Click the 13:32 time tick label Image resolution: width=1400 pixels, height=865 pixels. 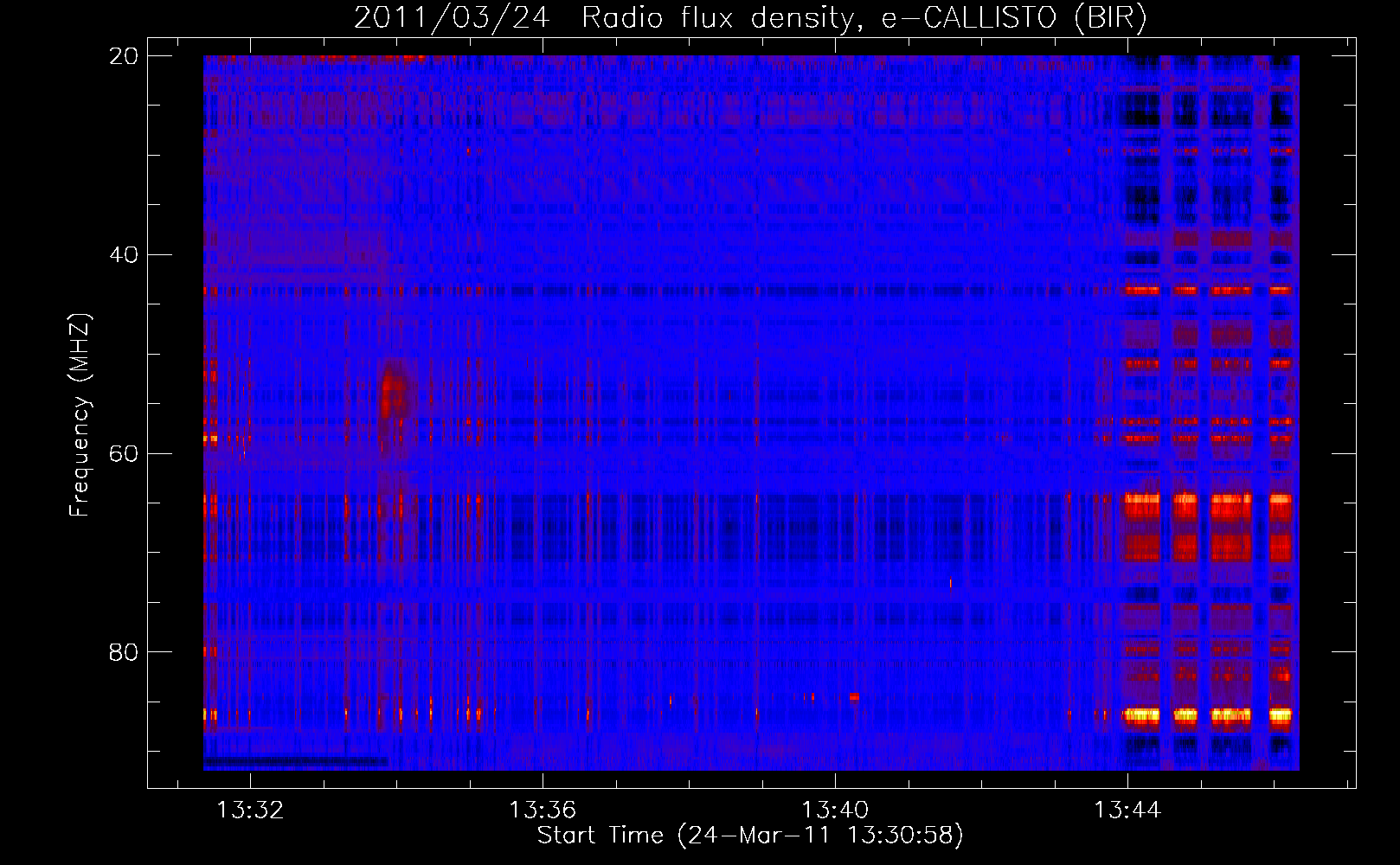coord(250,811)
